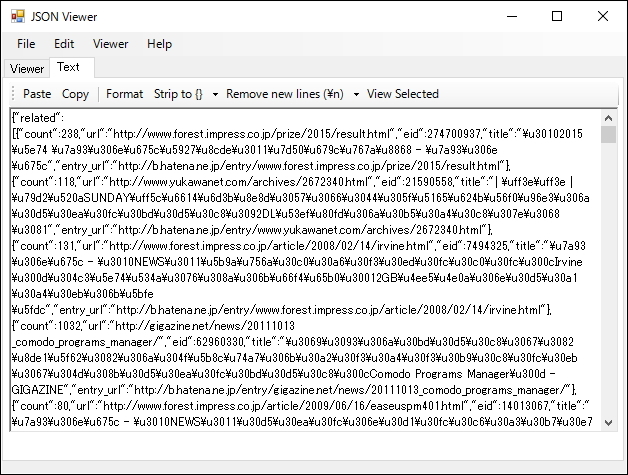Click the vertical scrollbar thumb
This screenshot has height=475, width=628.
coord(608,134)
